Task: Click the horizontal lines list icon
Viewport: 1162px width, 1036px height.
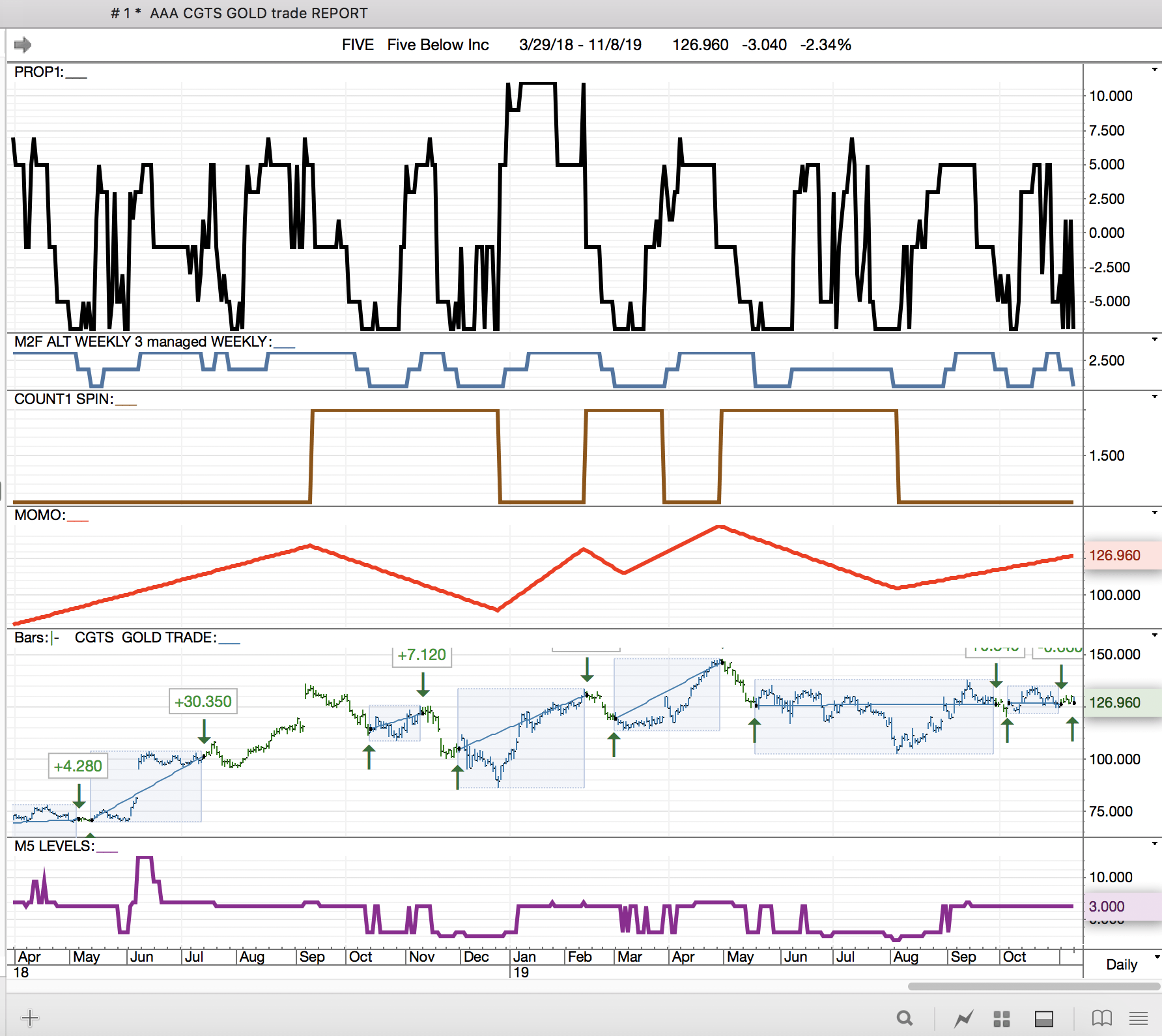Action: 1139,1018
